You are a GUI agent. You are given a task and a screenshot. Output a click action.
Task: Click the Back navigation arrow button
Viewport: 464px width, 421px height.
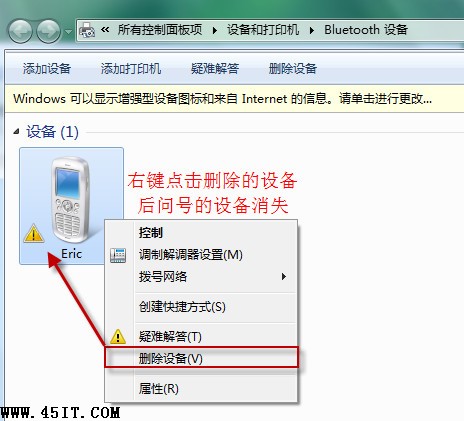pyautogui.click(x=21, y=32)
